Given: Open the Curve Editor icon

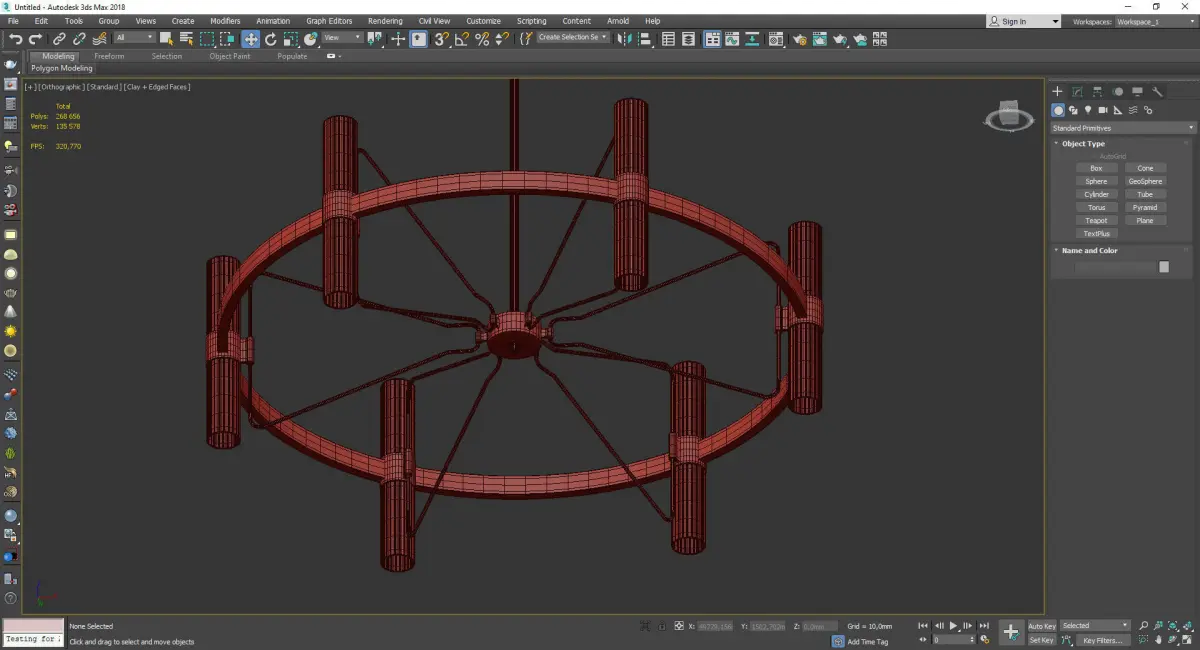Looking at the screenshot, I should pos(732,39).
